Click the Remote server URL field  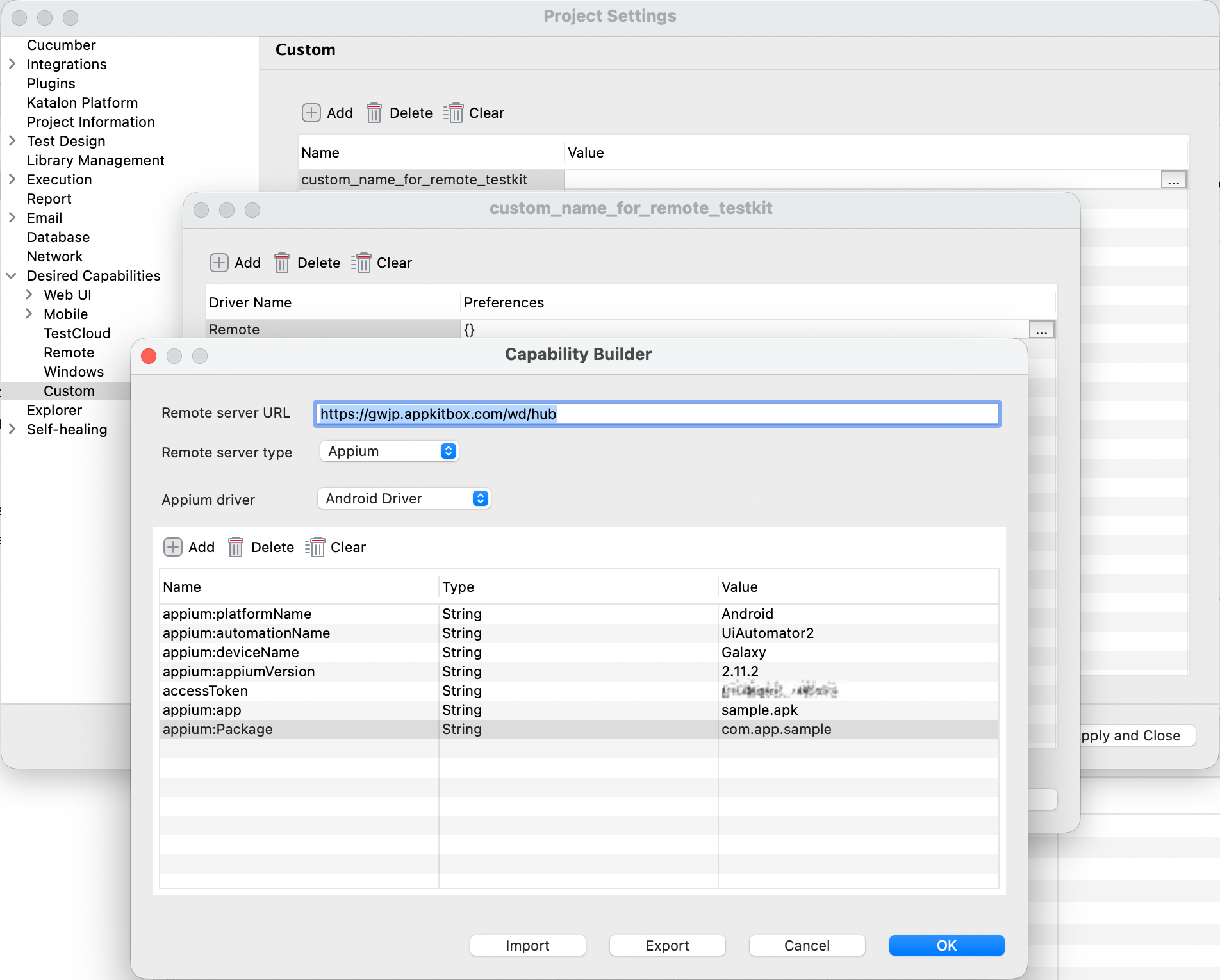pos(655,414)
